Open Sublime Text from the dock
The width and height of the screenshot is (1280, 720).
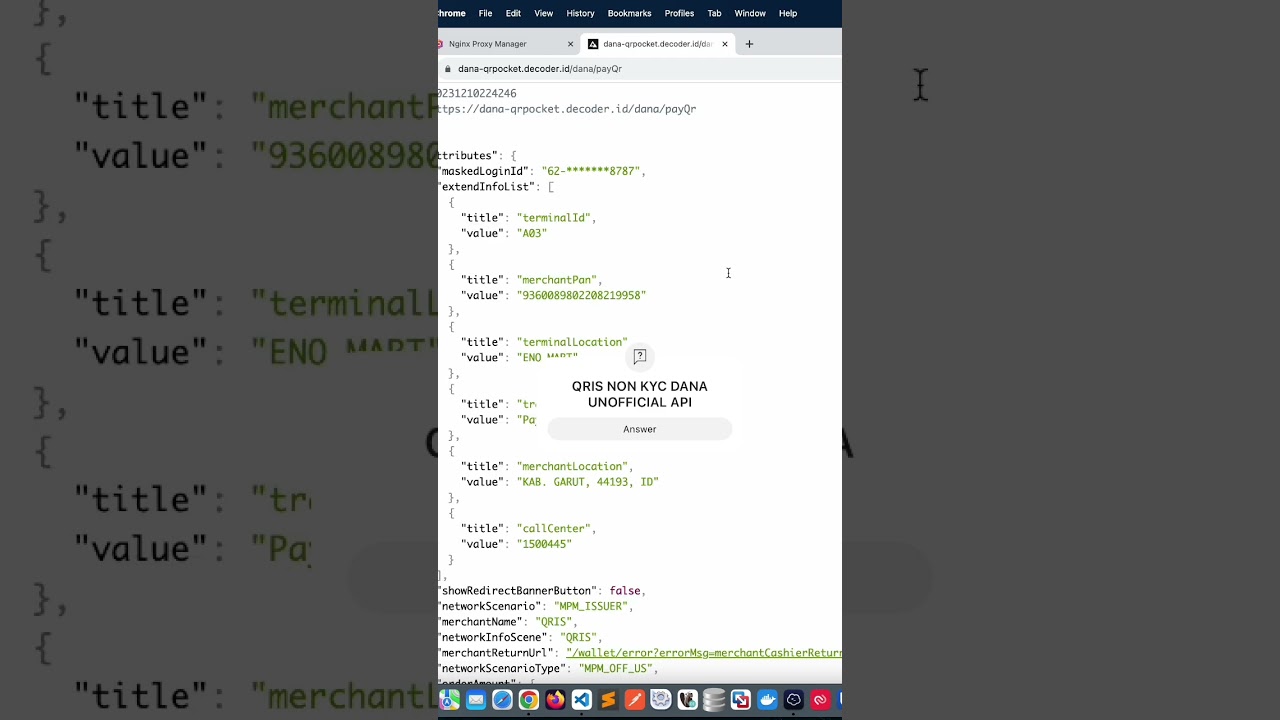pos(608,700)
